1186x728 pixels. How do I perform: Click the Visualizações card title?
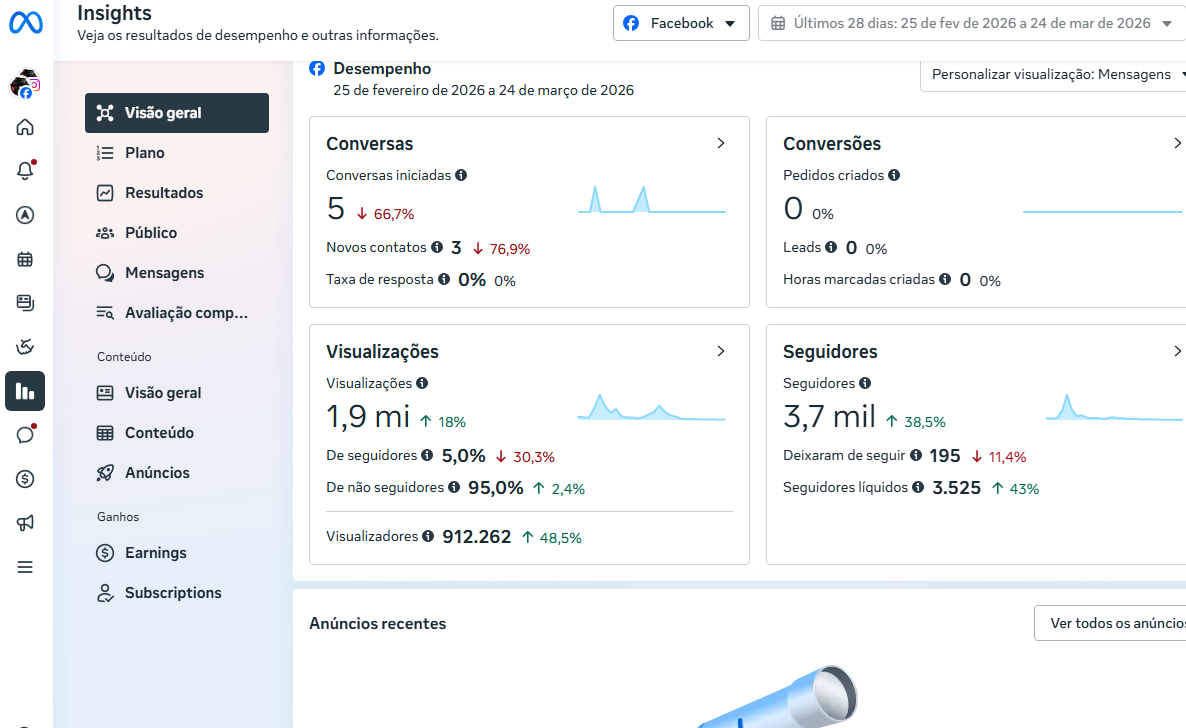tap(382, 352)
